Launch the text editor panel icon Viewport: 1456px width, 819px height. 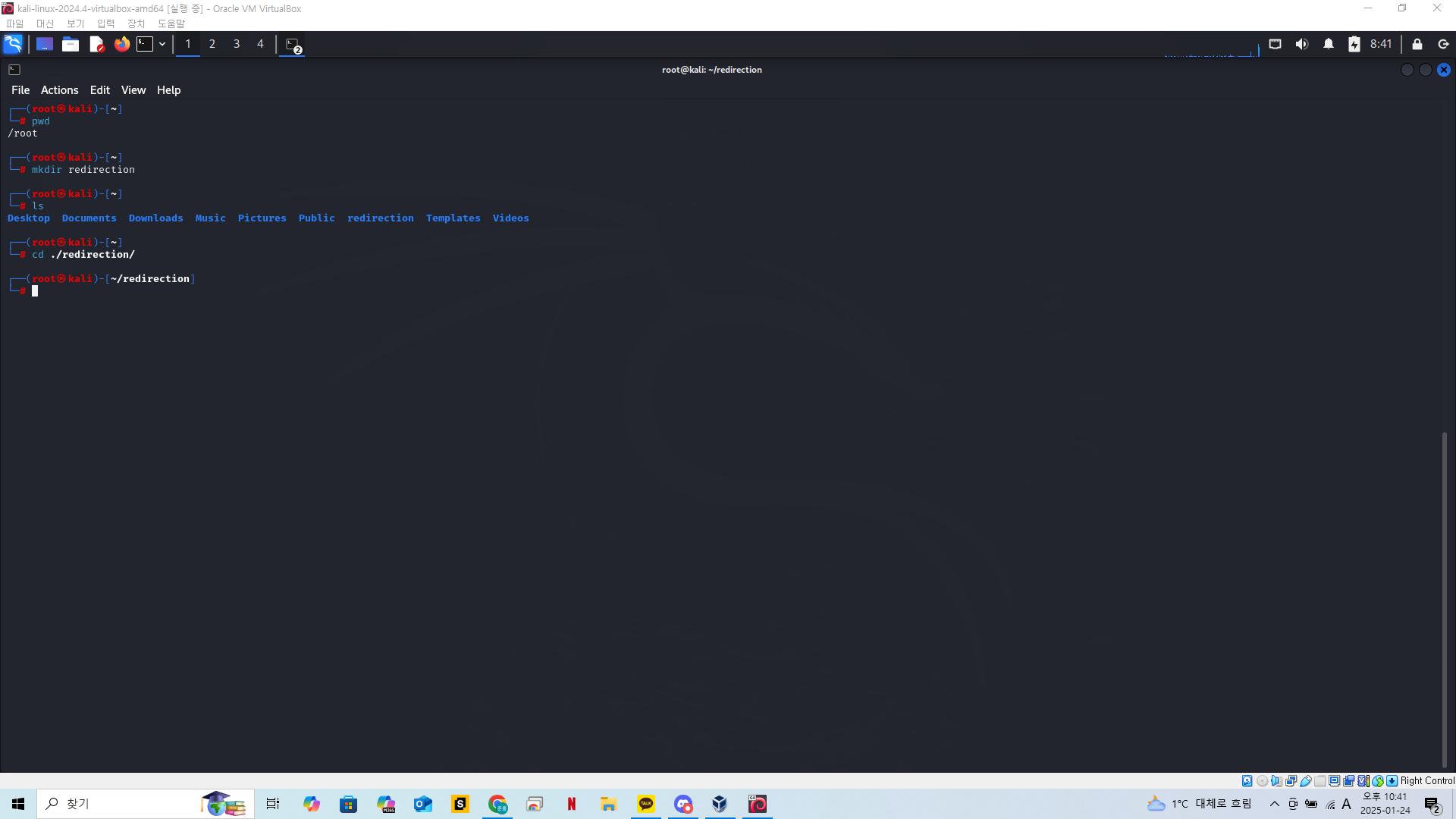[96, 44]
